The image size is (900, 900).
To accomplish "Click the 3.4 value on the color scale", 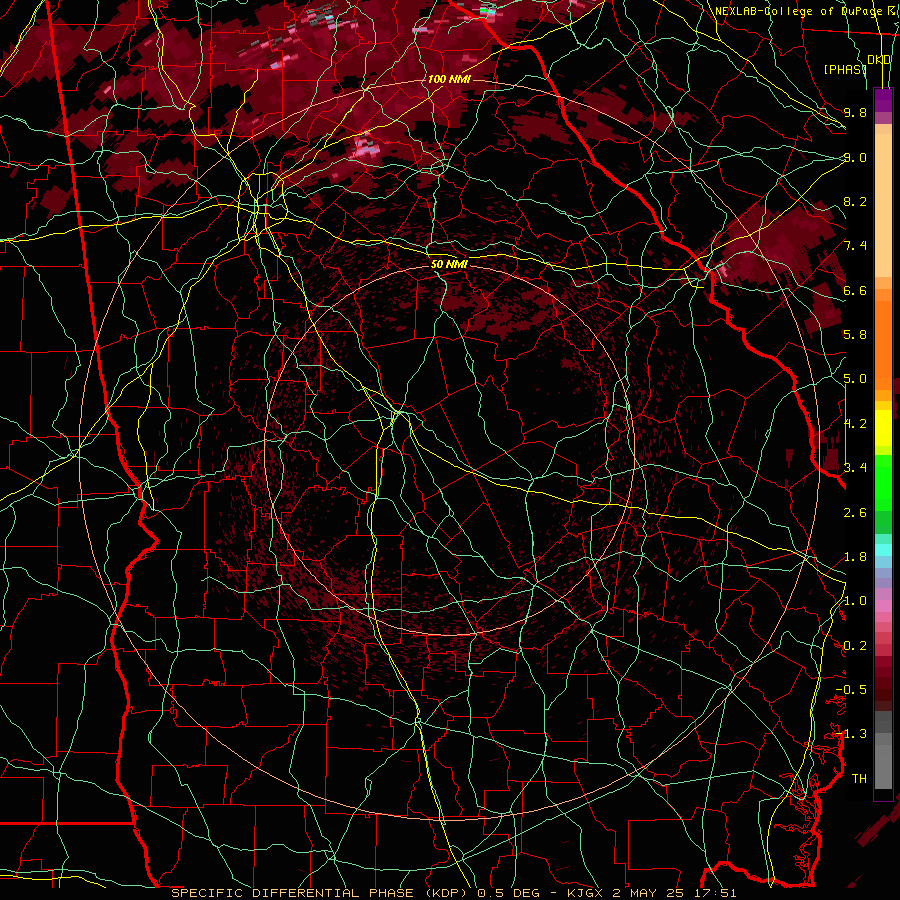I will click(855, 468).
